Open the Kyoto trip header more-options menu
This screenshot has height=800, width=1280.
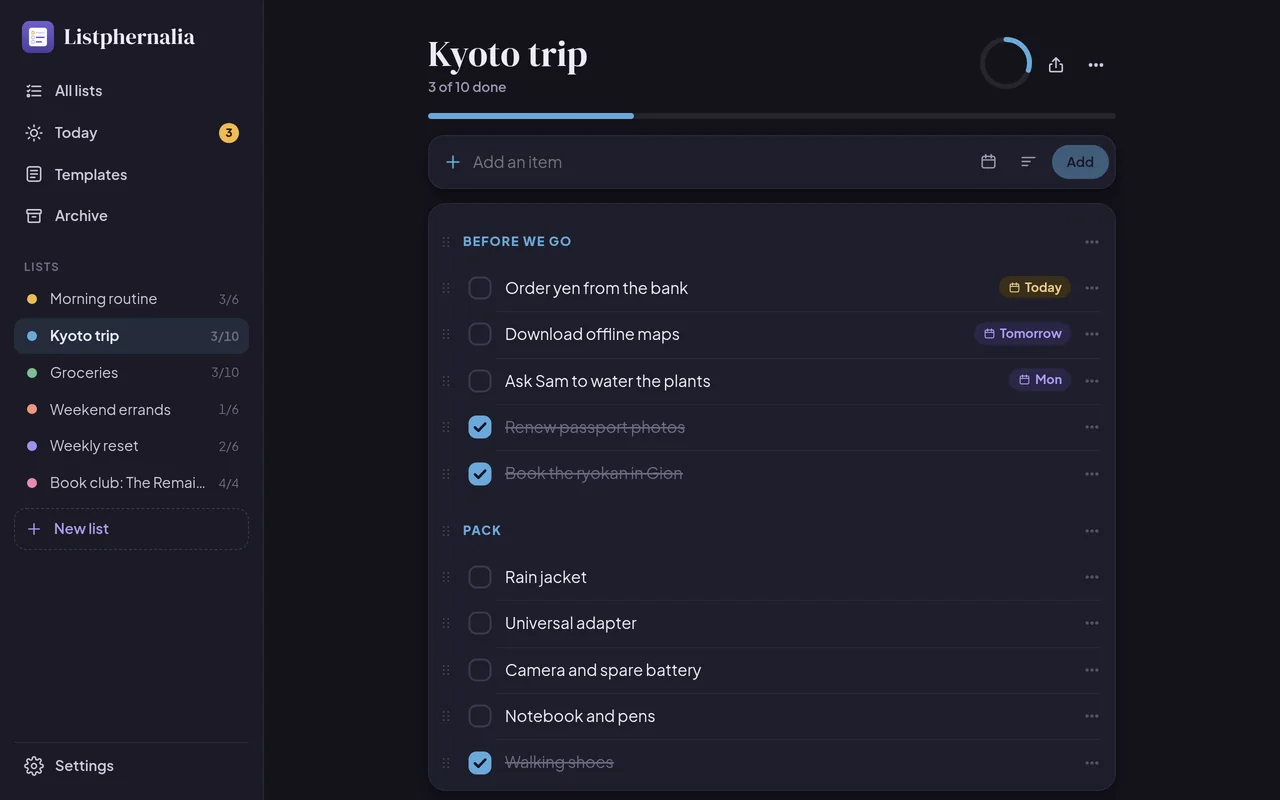1096,65
